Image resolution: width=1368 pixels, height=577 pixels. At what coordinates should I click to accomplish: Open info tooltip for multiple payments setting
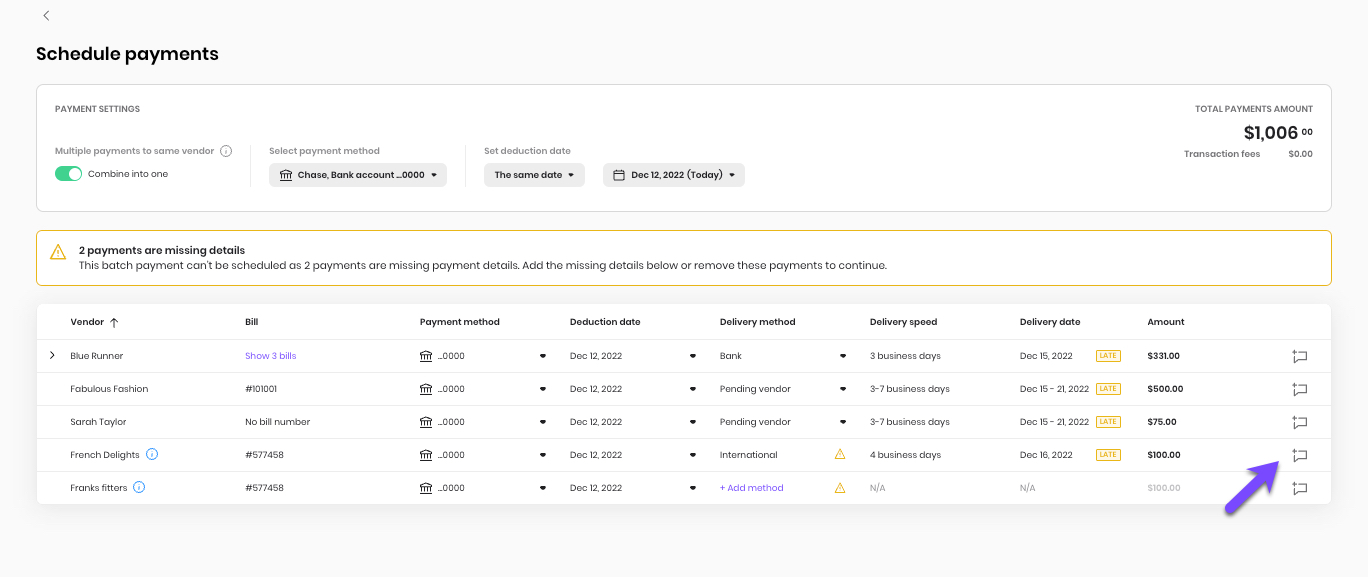pos(226,151)
